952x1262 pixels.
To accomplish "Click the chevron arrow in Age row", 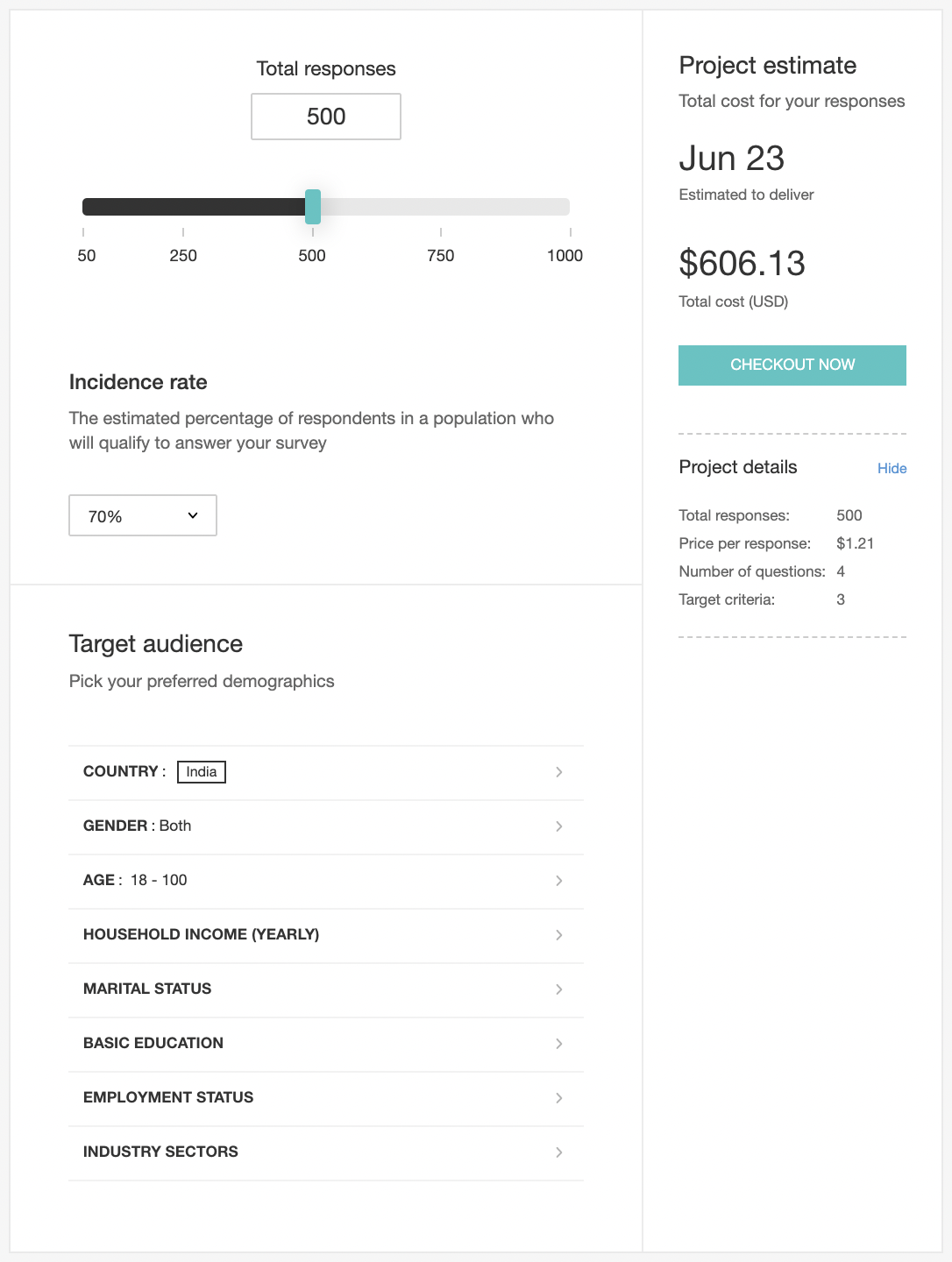I will pyautogui.click(x=558, y=881).
